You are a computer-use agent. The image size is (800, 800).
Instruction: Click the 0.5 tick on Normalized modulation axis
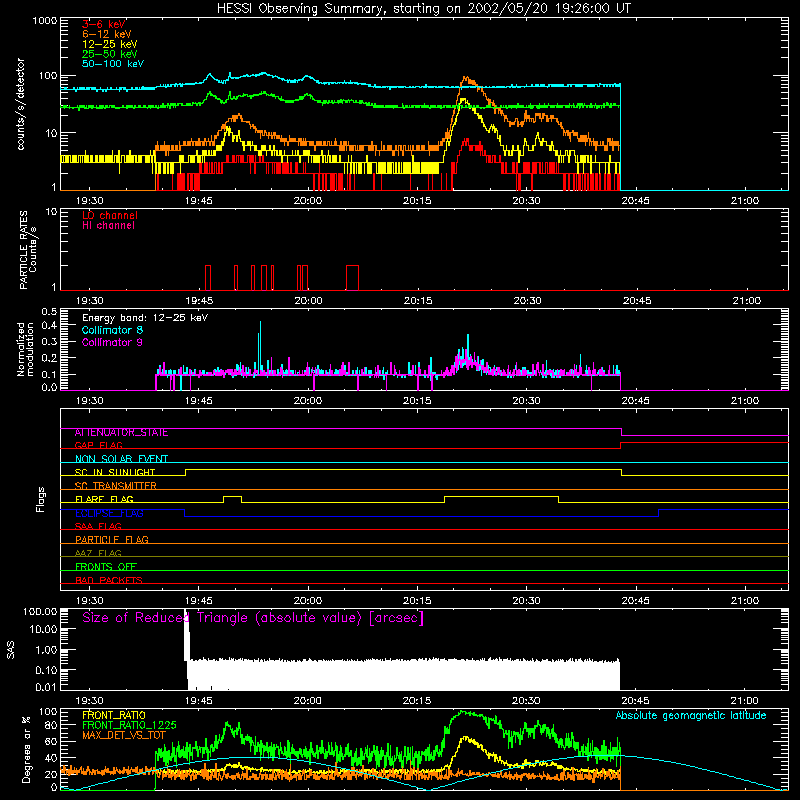tap(49, 311)
